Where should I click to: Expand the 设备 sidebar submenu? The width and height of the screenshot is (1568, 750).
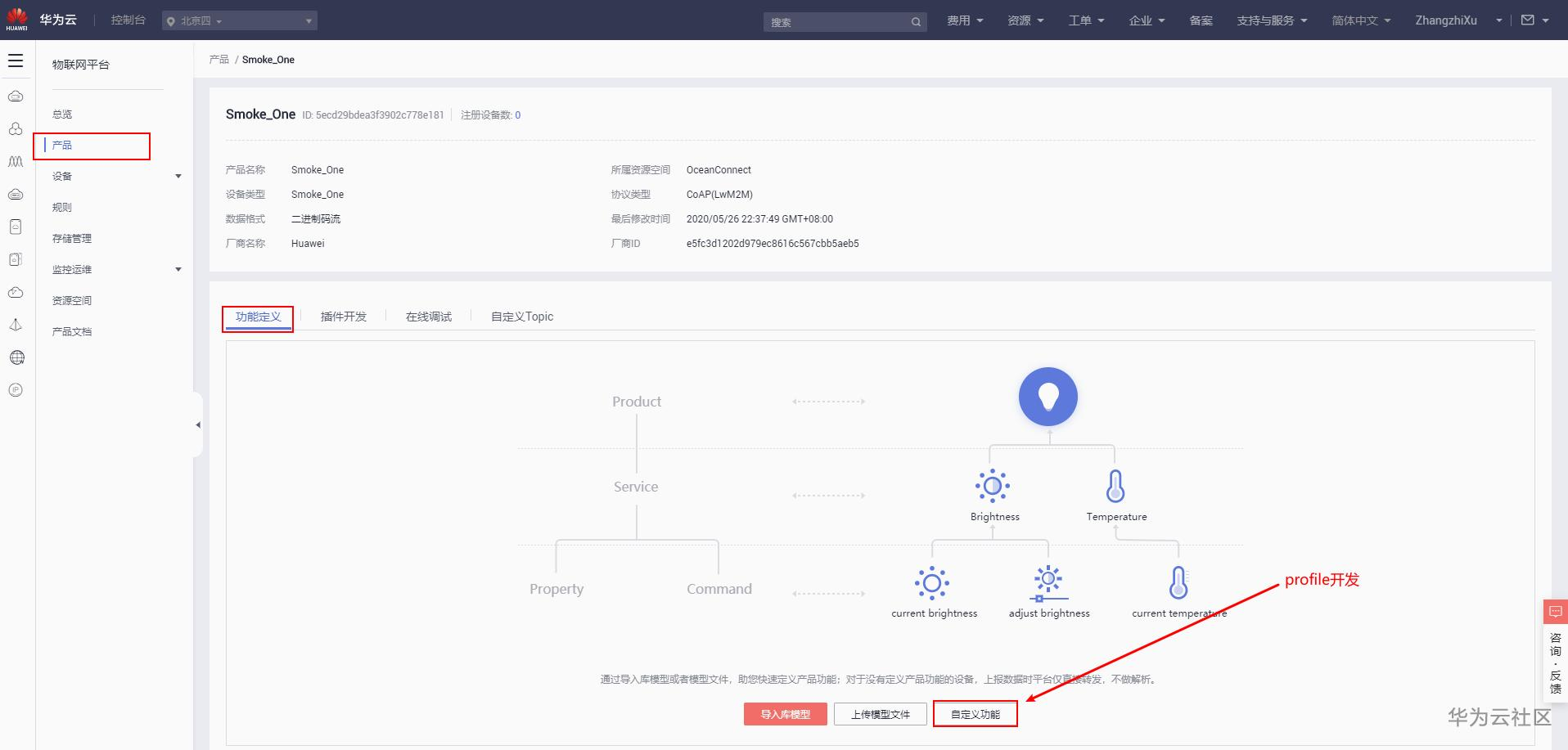[x=178, y=177]
